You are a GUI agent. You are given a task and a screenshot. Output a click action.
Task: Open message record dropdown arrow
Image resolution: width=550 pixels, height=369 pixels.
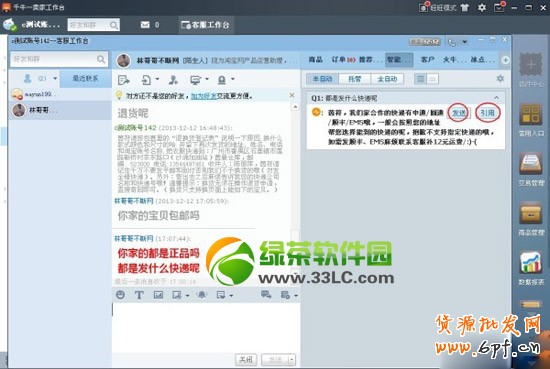[296, 296]
